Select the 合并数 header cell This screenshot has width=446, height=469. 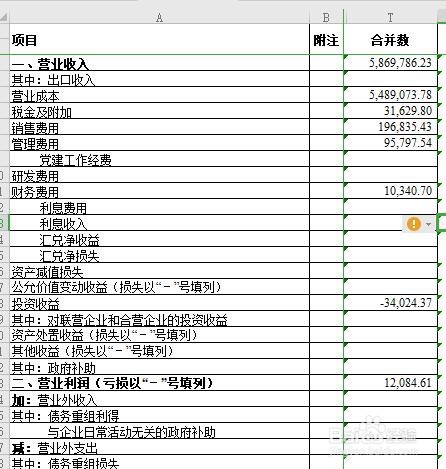pyautogui.click(x=390, y=40)
